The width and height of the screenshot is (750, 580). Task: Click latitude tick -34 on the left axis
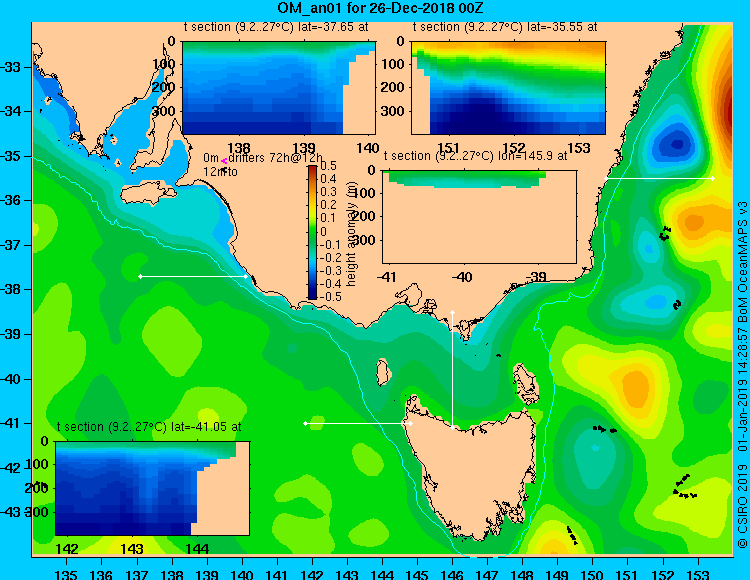pos(11,111)
